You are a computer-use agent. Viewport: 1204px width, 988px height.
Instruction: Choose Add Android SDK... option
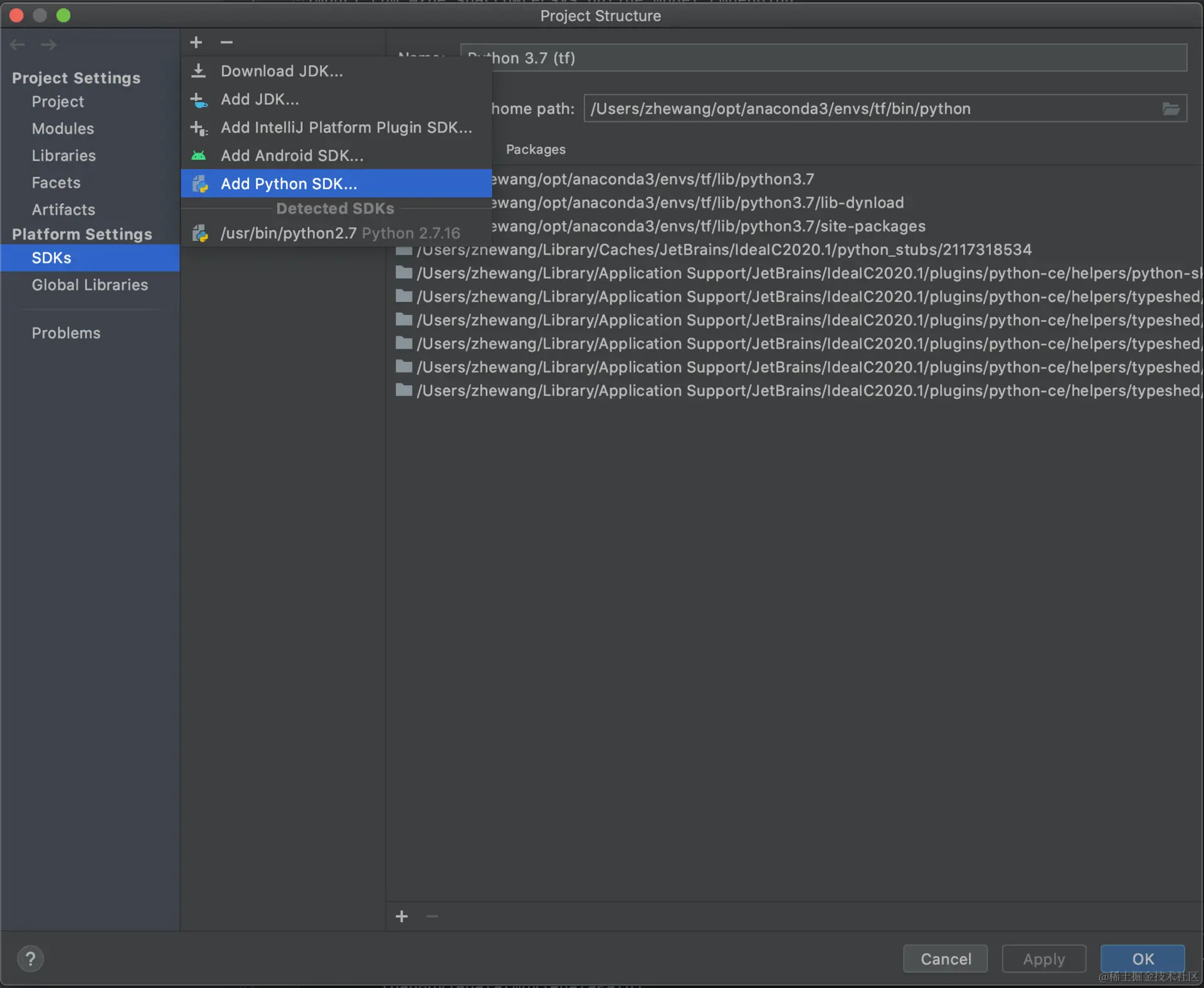coord(292,156)
